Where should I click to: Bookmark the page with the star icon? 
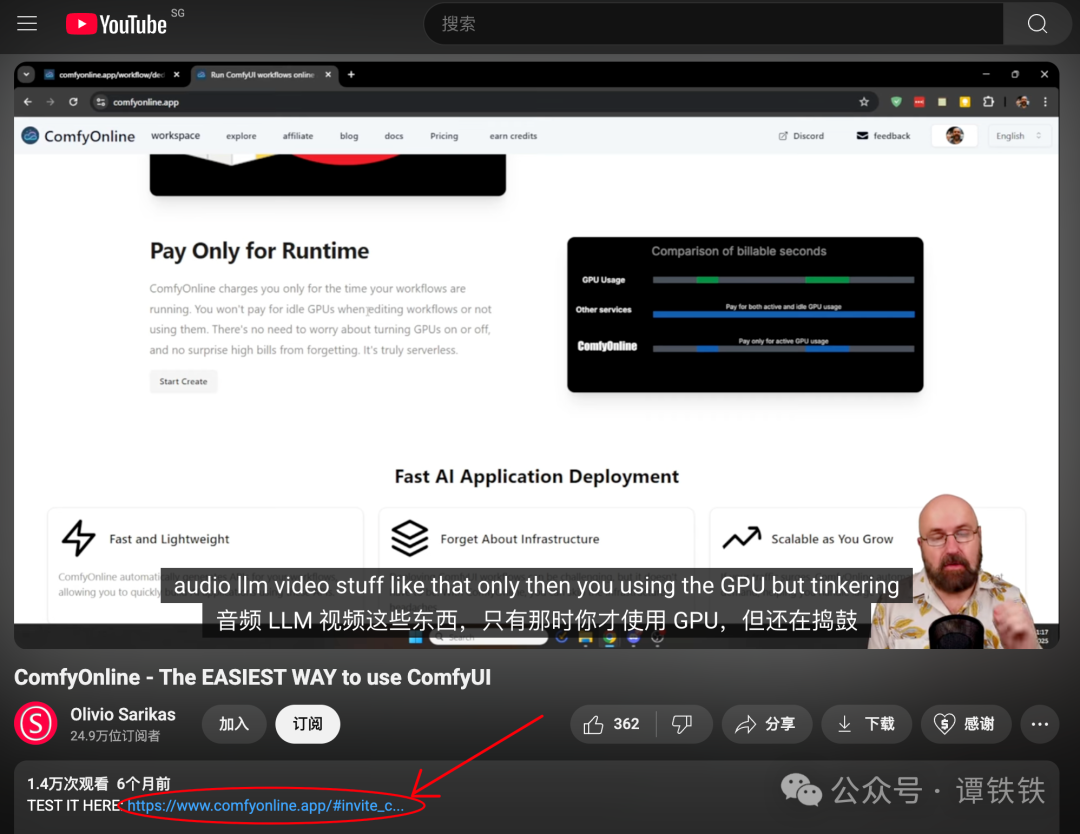[x=864, y=102]
